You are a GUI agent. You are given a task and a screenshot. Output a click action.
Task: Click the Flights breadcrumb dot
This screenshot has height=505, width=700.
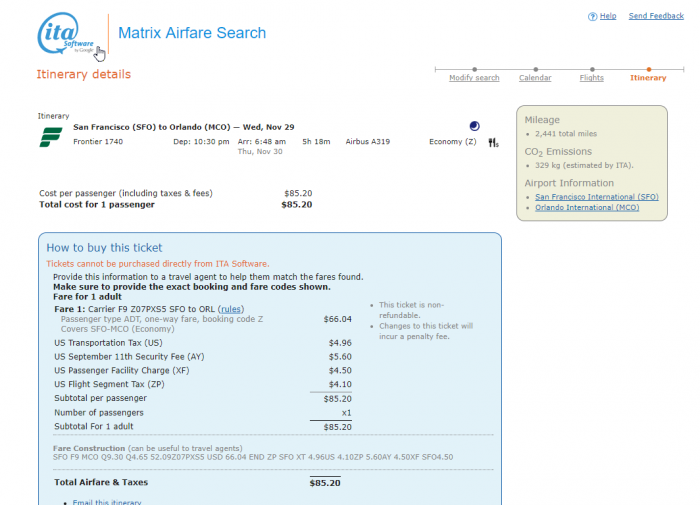[x=592, y=69]
